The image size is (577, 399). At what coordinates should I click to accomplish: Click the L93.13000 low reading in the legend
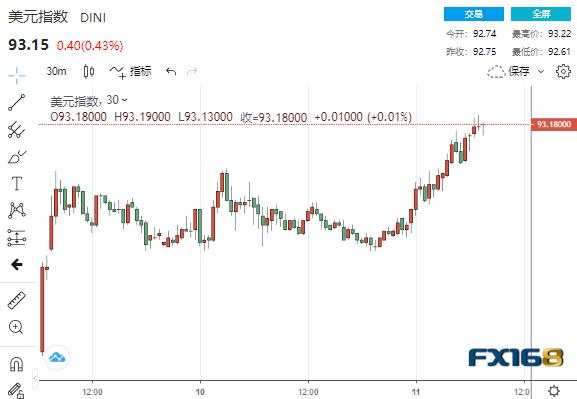click(205, 117)
